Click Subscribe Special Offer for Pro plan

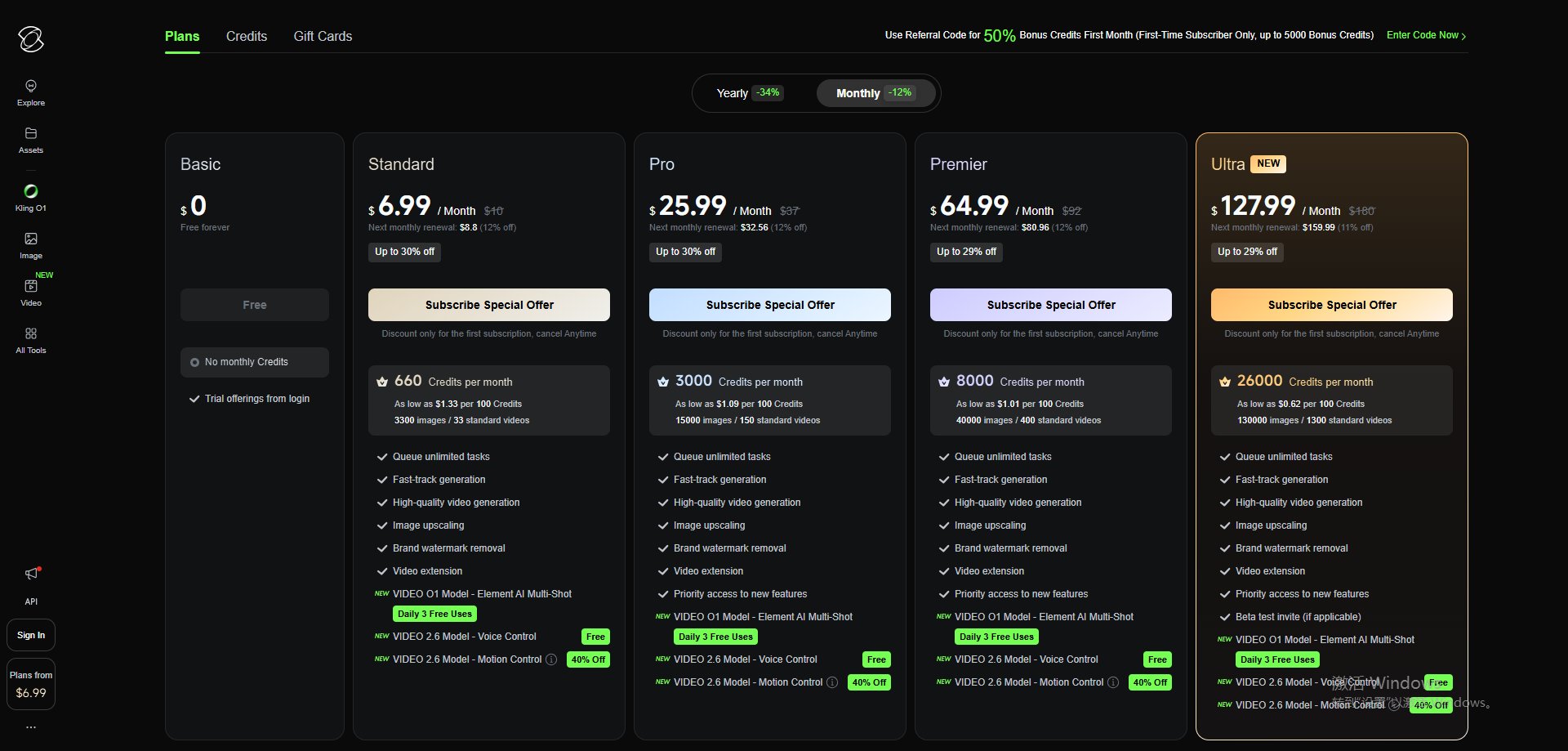pos(769,305)
